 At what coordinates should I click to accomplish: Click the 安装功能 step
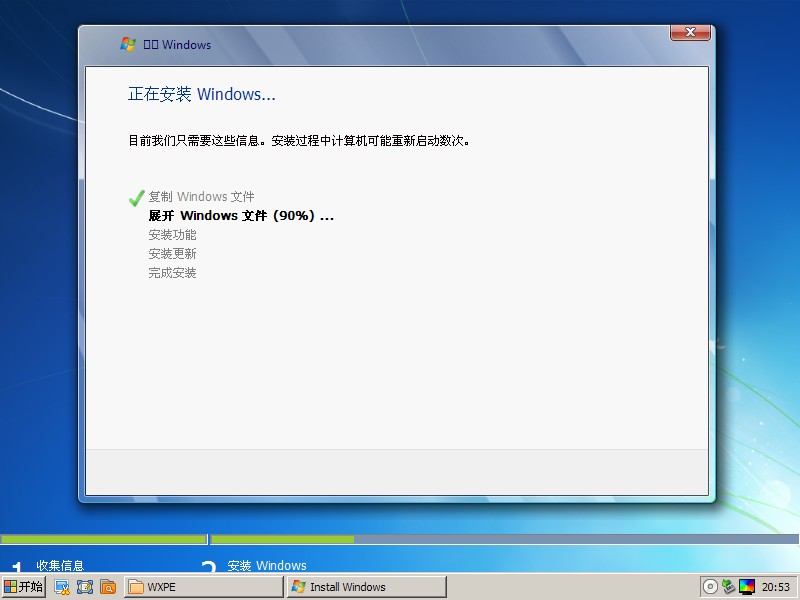click(172, 235)
